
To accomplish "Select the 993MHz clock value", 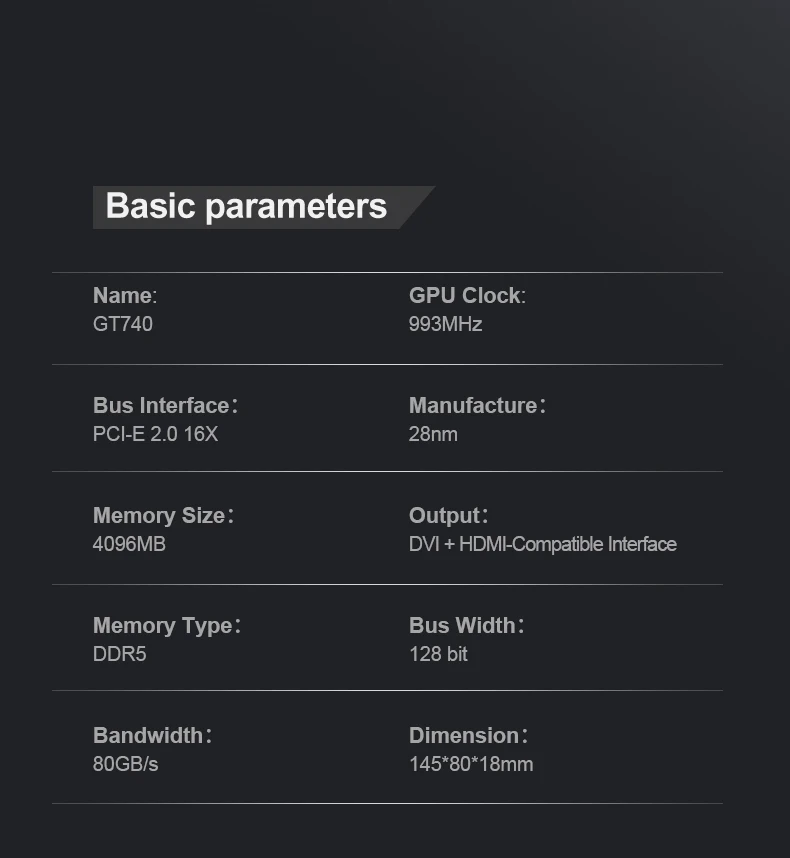I will click(445, 324).
